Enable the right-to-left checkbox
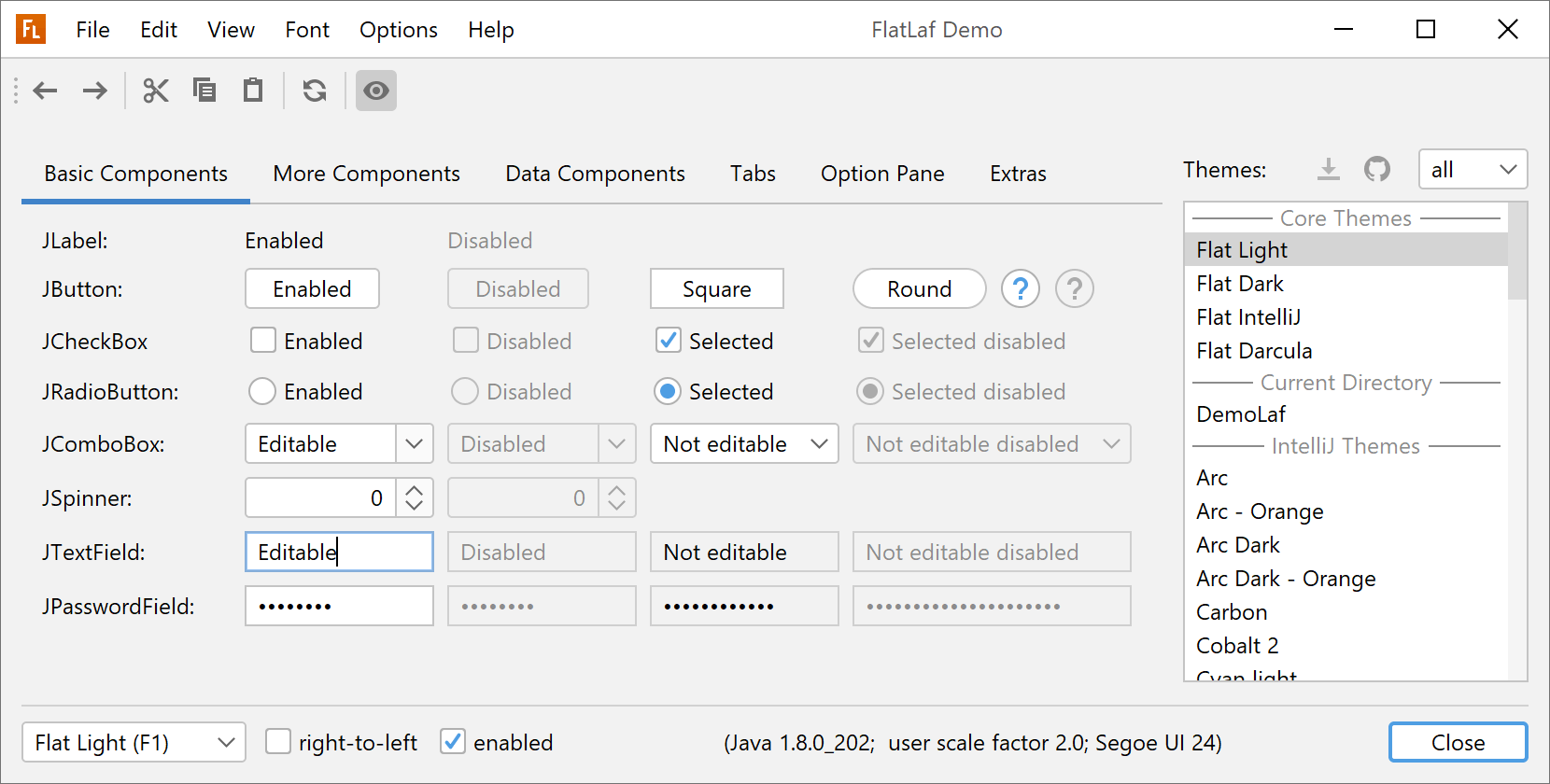The image size is (1550, 784). pyautogui.click(x=278, y=742)
